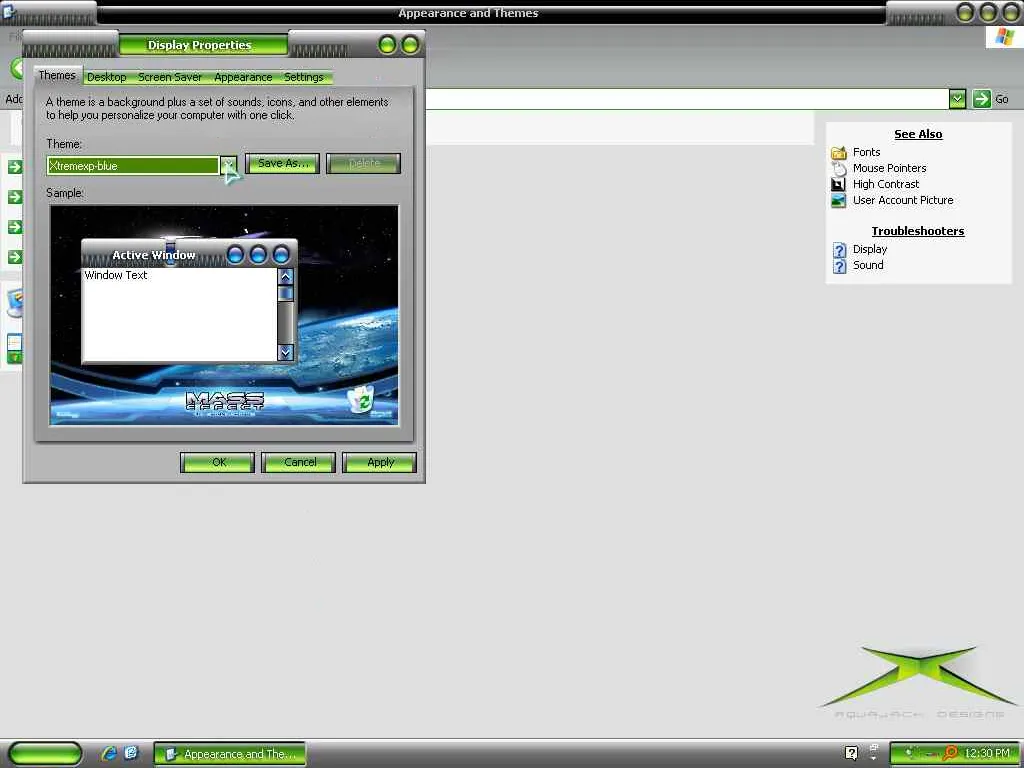The width and height of the screenshot is (1024, 768).
Task: Click the sample window scroll down arrow
Action: [x=285, y=353]
